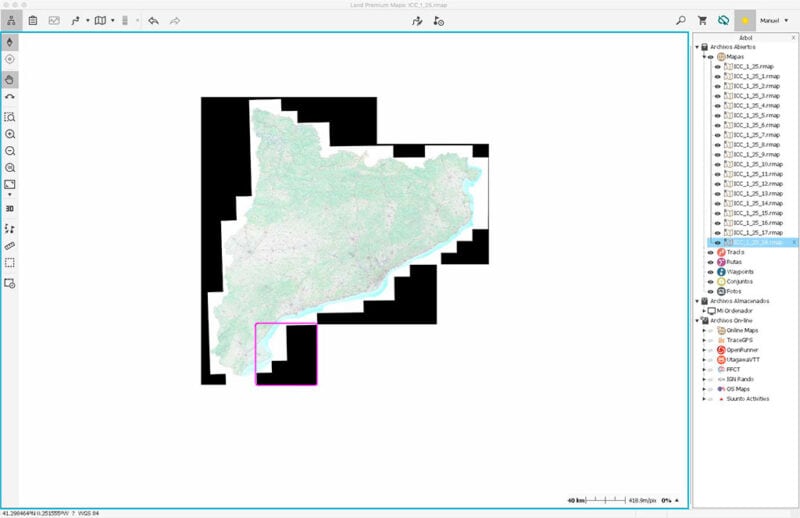Open the maps icon dropdown arrow
The width and height of the screenshot is (800, 518).
(x=113, y=21)
